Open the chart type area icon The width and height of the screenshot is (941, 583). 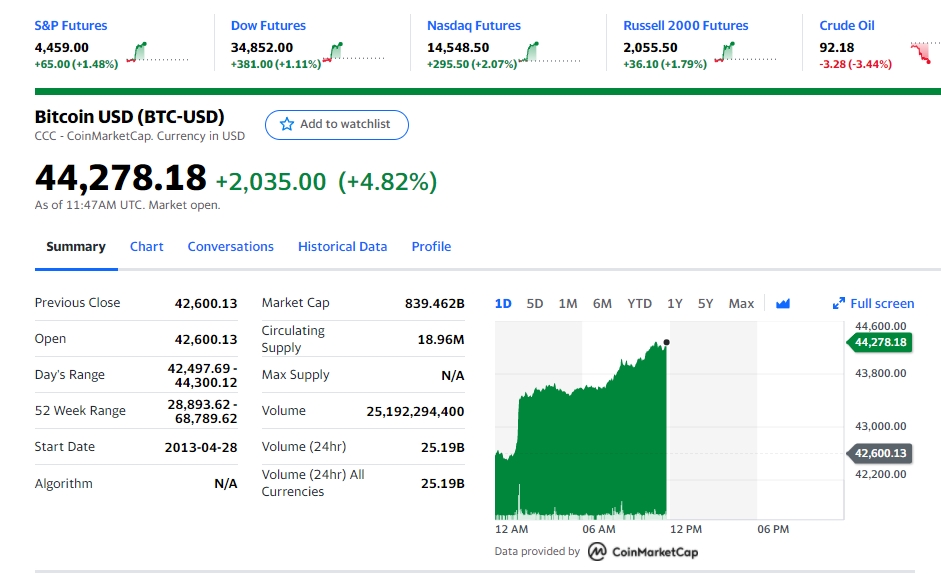(783, 304)
